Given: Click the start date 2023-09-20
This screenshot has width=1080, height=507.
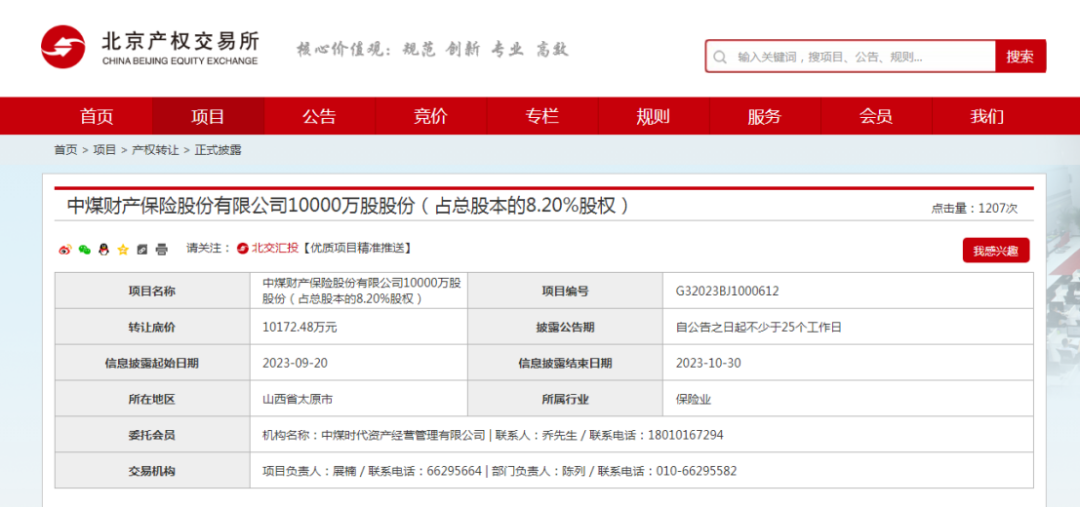Looking at the screenshot, I should 295,363.
